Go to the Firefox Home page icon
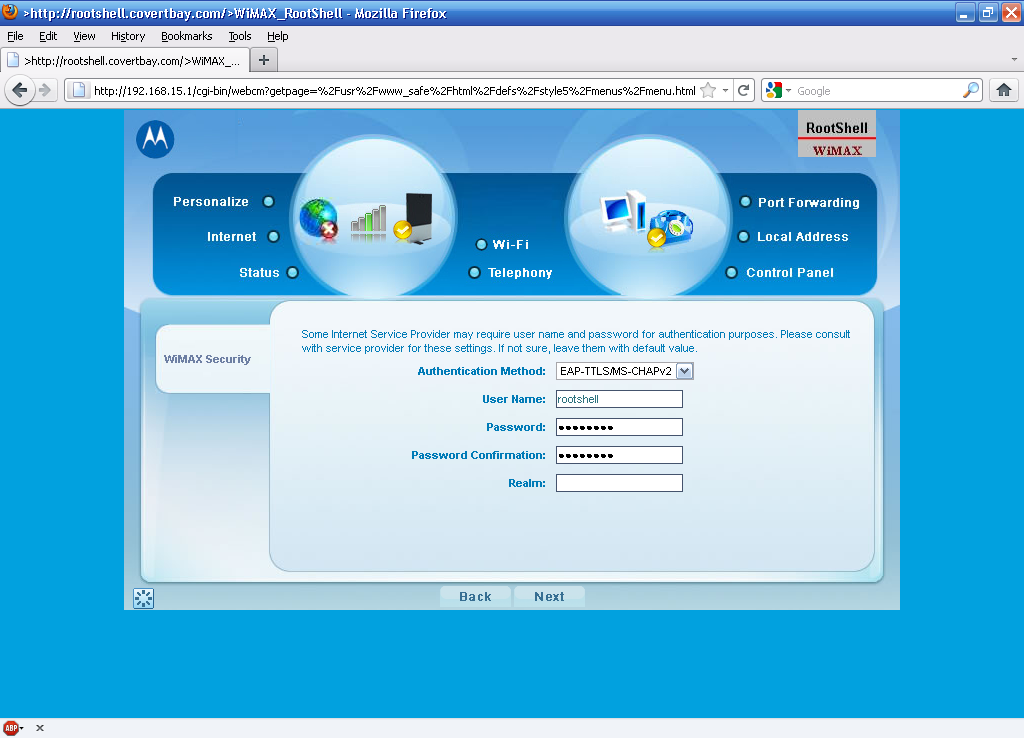This screenshot has width=1024, height=738. pyautogui.click(x=1004, y=90)
